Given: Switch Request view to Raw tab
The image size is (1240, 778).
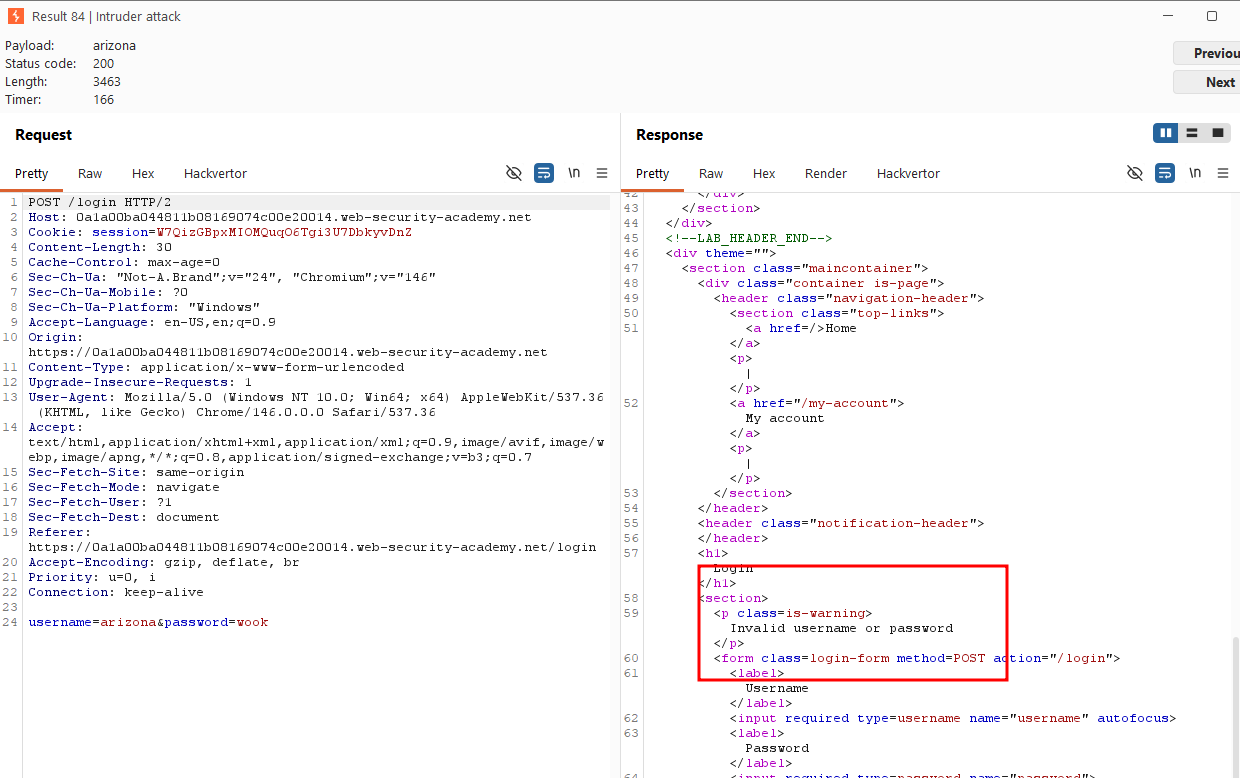Looking at the screenshot, I should [90, 173].
